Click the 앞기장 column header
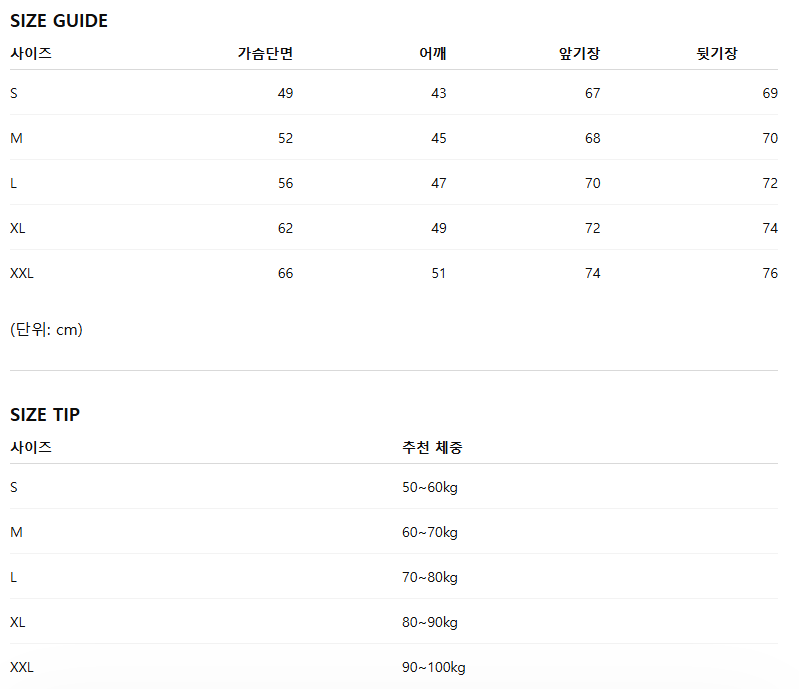Screen dimensions: 799x689 pyautogui.click(x=579, y=54)
